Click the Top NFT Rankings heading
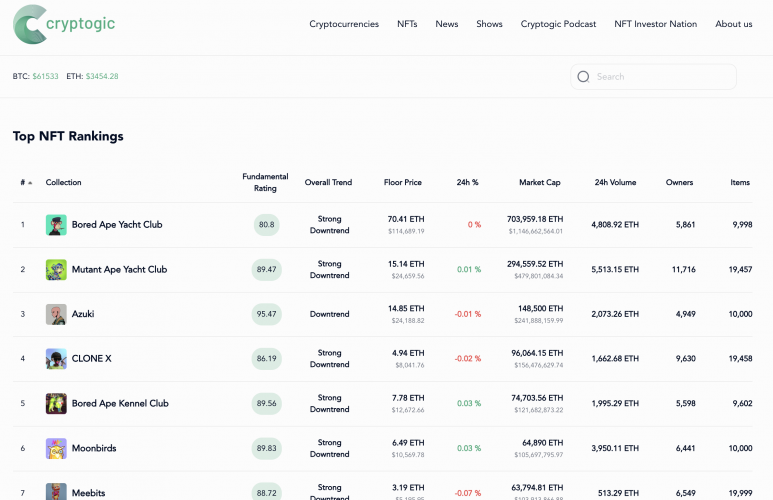 click(68, 136)
